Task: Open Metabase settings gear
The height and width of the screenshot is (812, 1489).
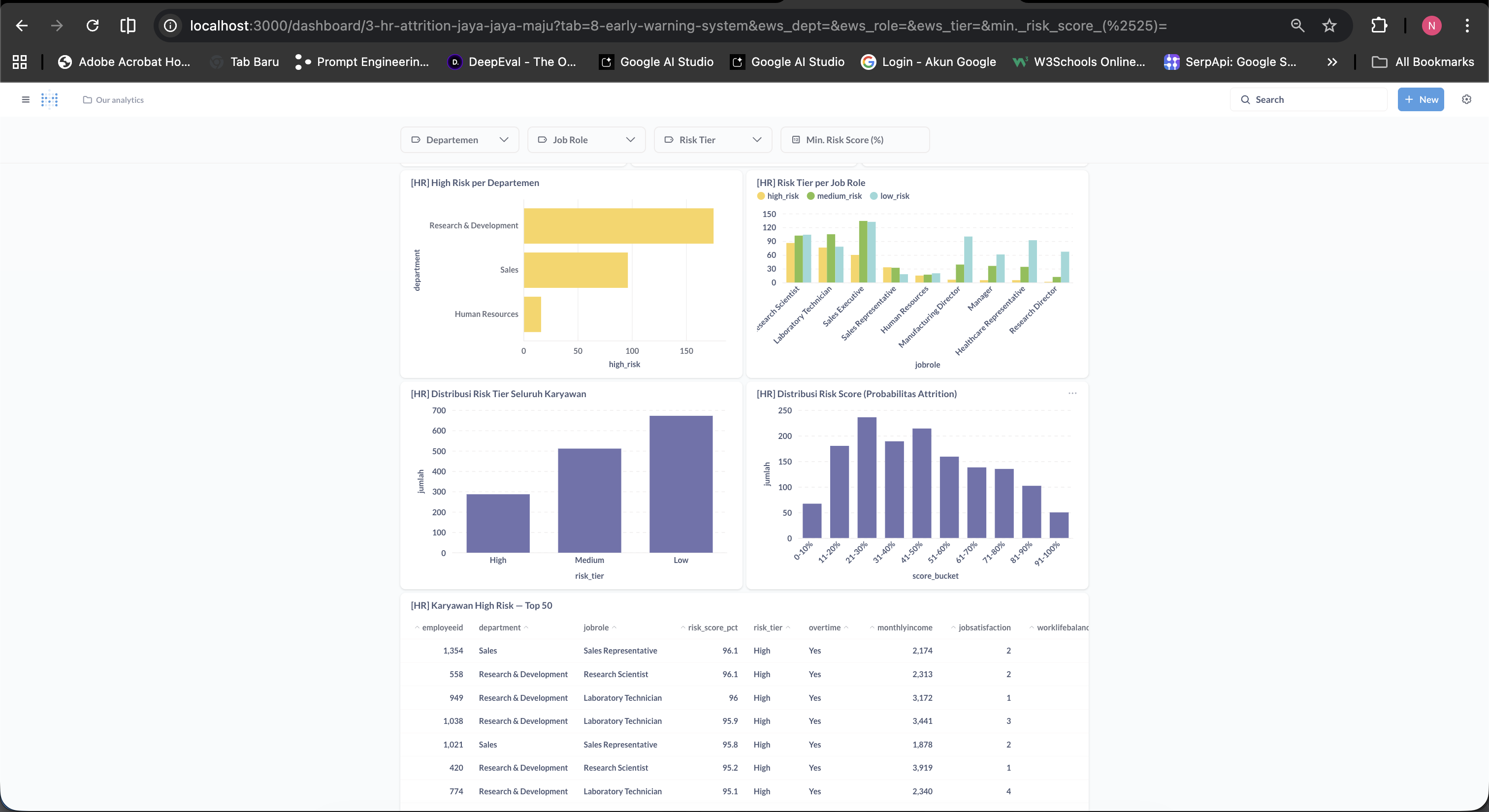Action: pyautogui.click(x=1466, y=99)
